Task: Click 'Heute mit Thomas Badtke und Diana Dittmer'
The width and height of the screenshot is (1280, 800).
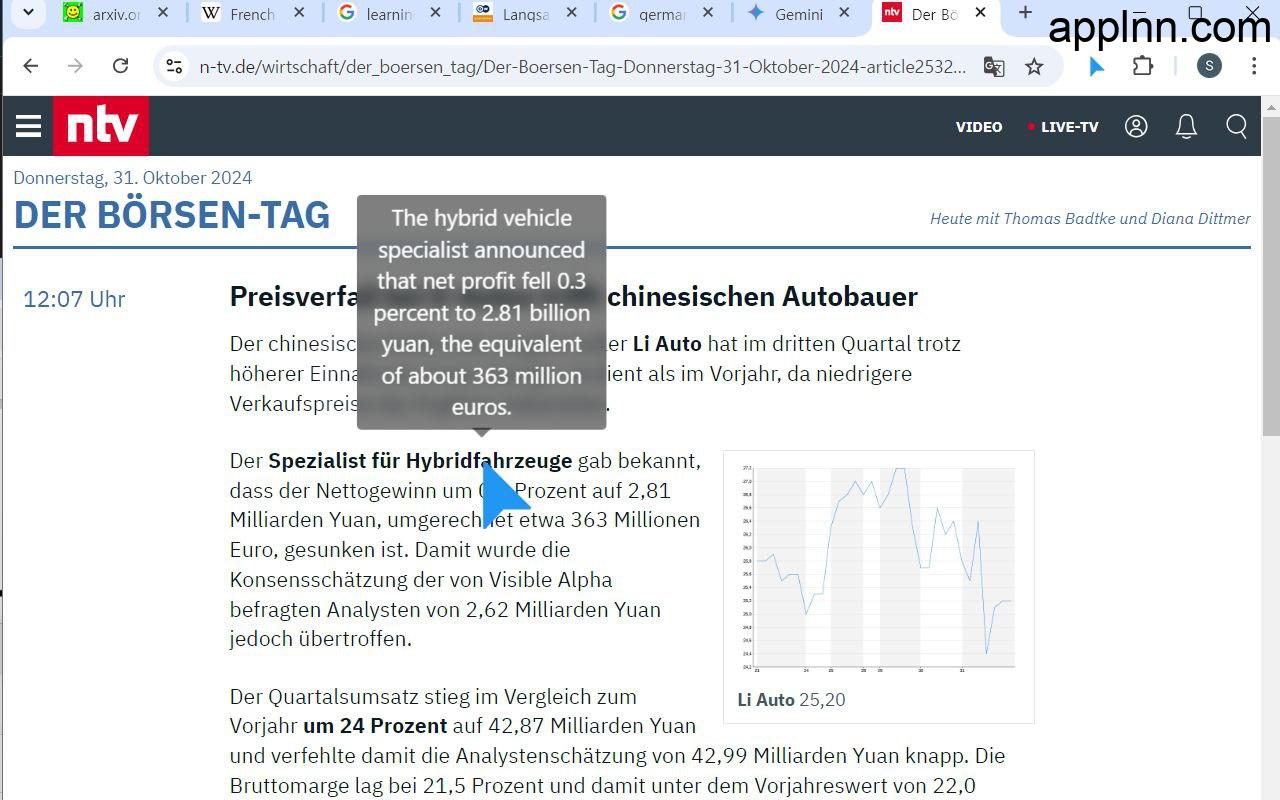Action: coord(1090,218)
